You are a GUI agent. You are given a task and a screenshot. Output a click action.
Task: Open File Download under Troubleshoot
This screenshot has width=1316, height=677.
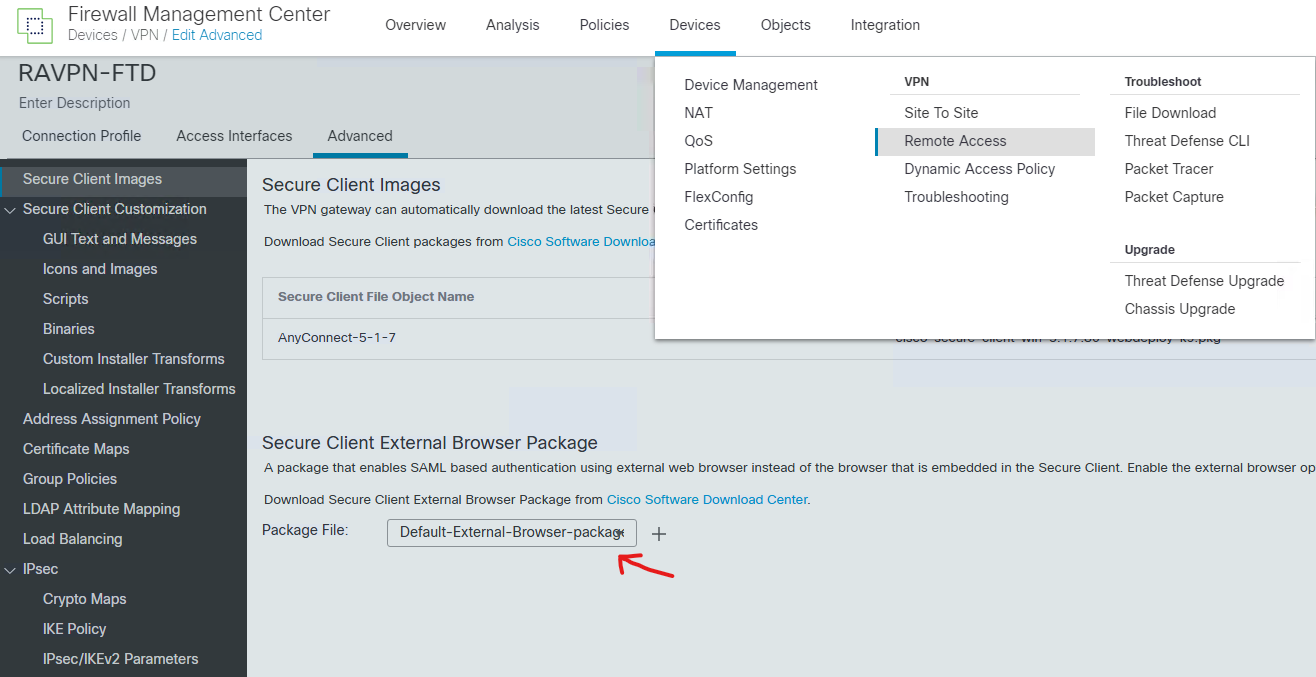[x=1170, y=113]
